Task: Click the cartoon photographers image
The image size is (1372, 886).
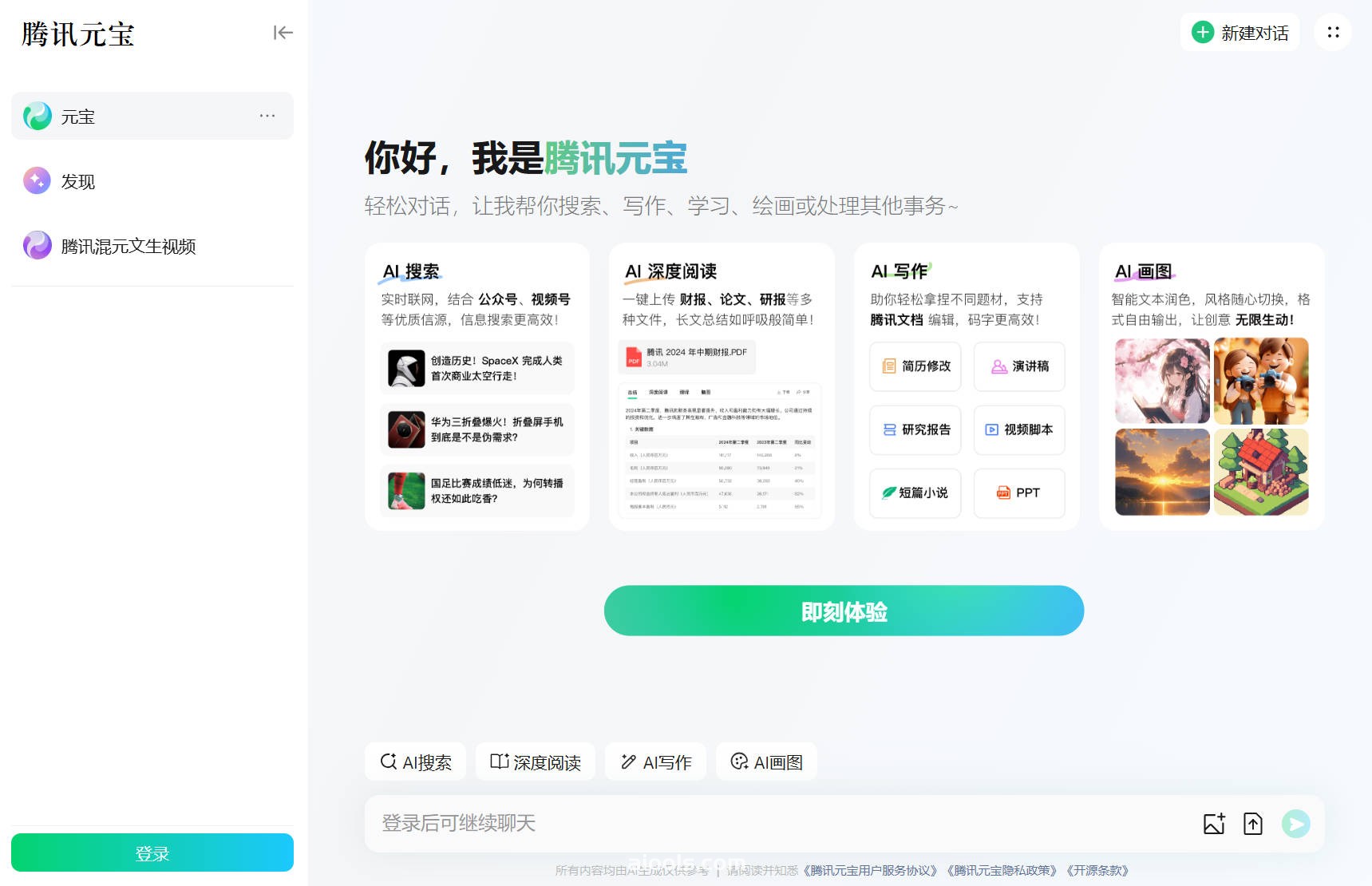Action: click(1261, 381)
